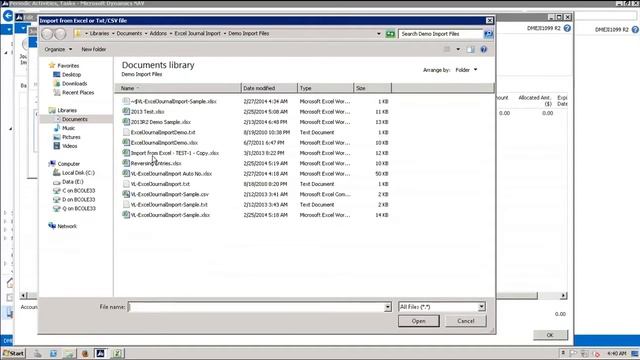
Task: Click the Open button
Action: (419, 321)
